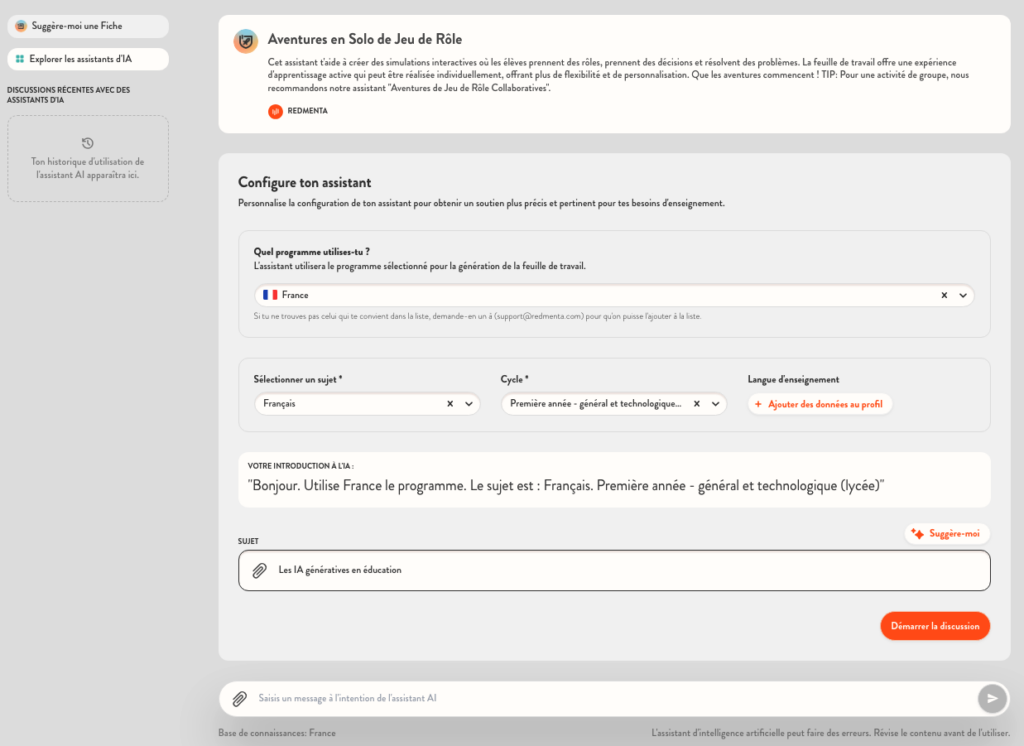Expand the programme France dropdown

[963, 295]
